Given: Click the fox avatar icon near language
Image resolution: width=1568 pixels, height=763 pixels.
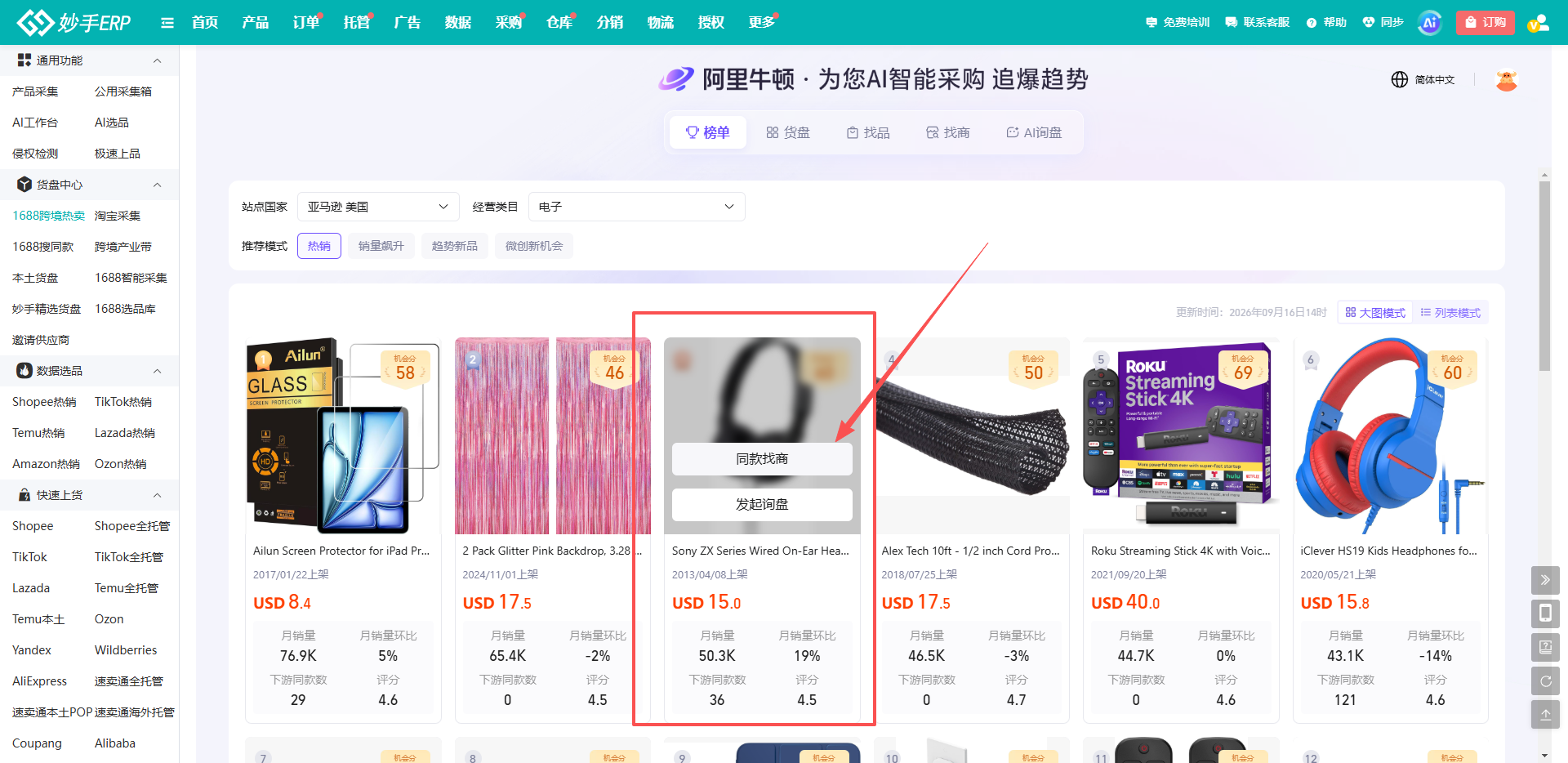Looking at the screenshot, I should (1506, 80).
